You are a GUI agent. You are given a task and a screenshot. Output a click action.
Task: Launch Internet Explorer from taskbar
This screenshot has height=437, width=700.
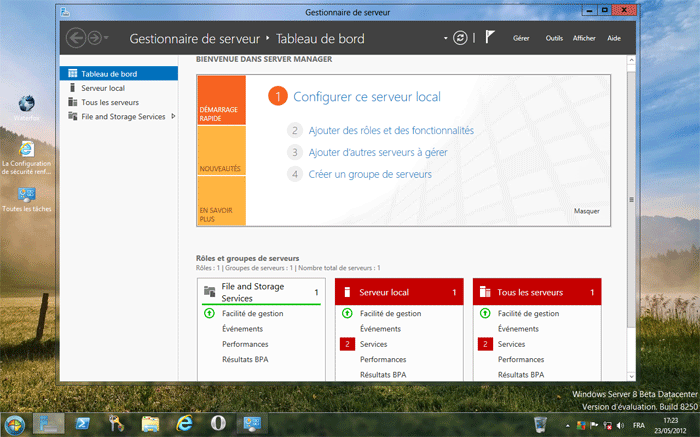click(184, 423)
